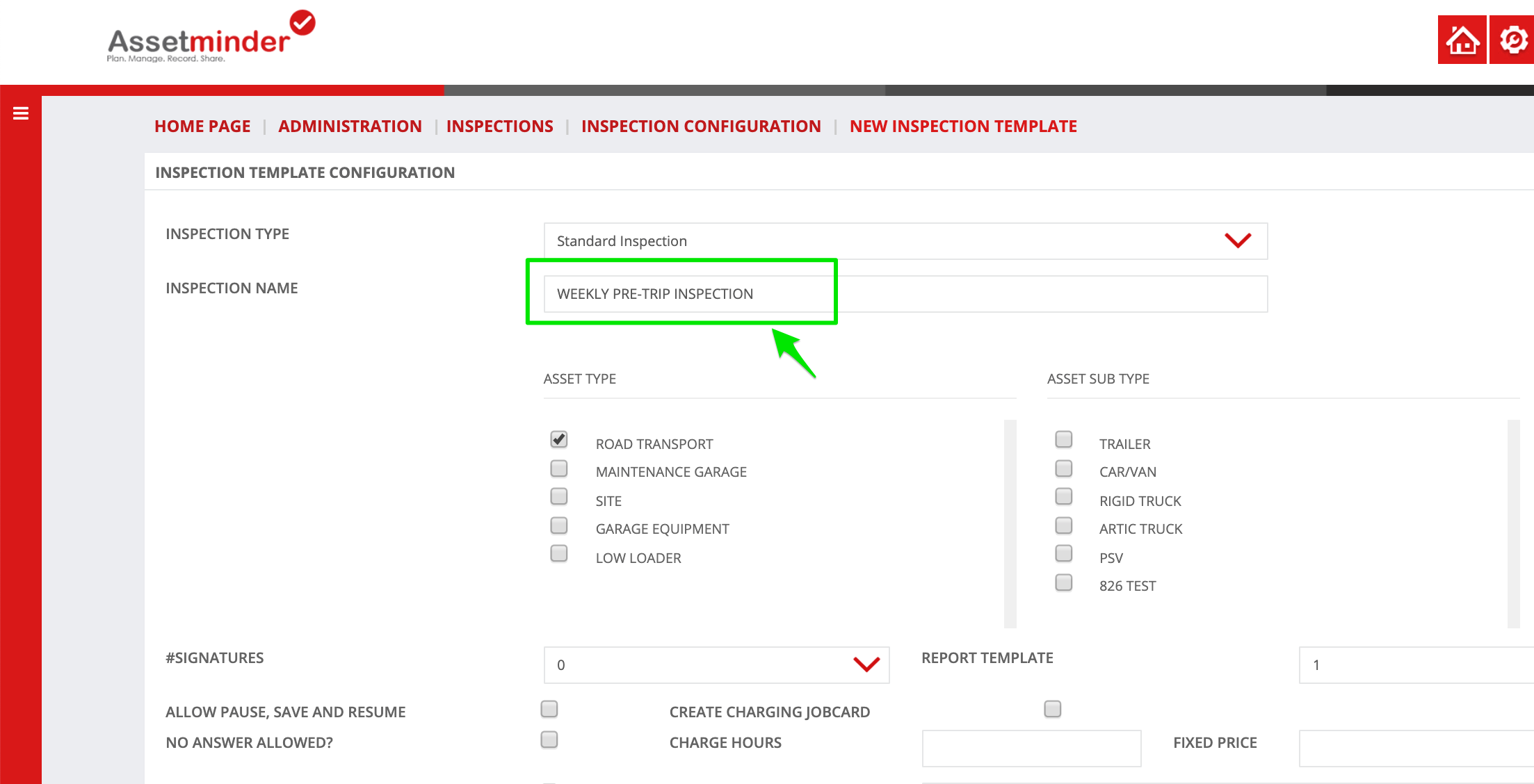Uncheck ROAD TRANSPORT asset type
This screenshot has height=784, width=1534.
pos(559,439)
